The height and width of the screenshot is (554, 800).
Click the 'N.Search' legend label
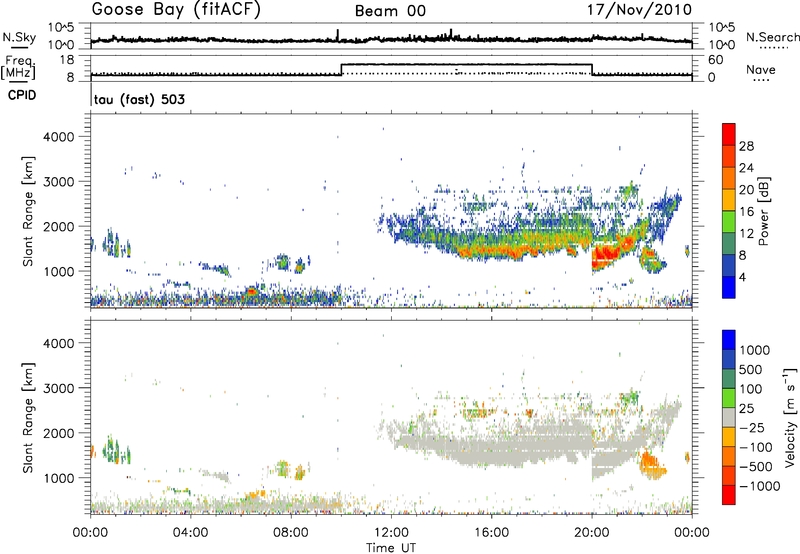(773, 37)
